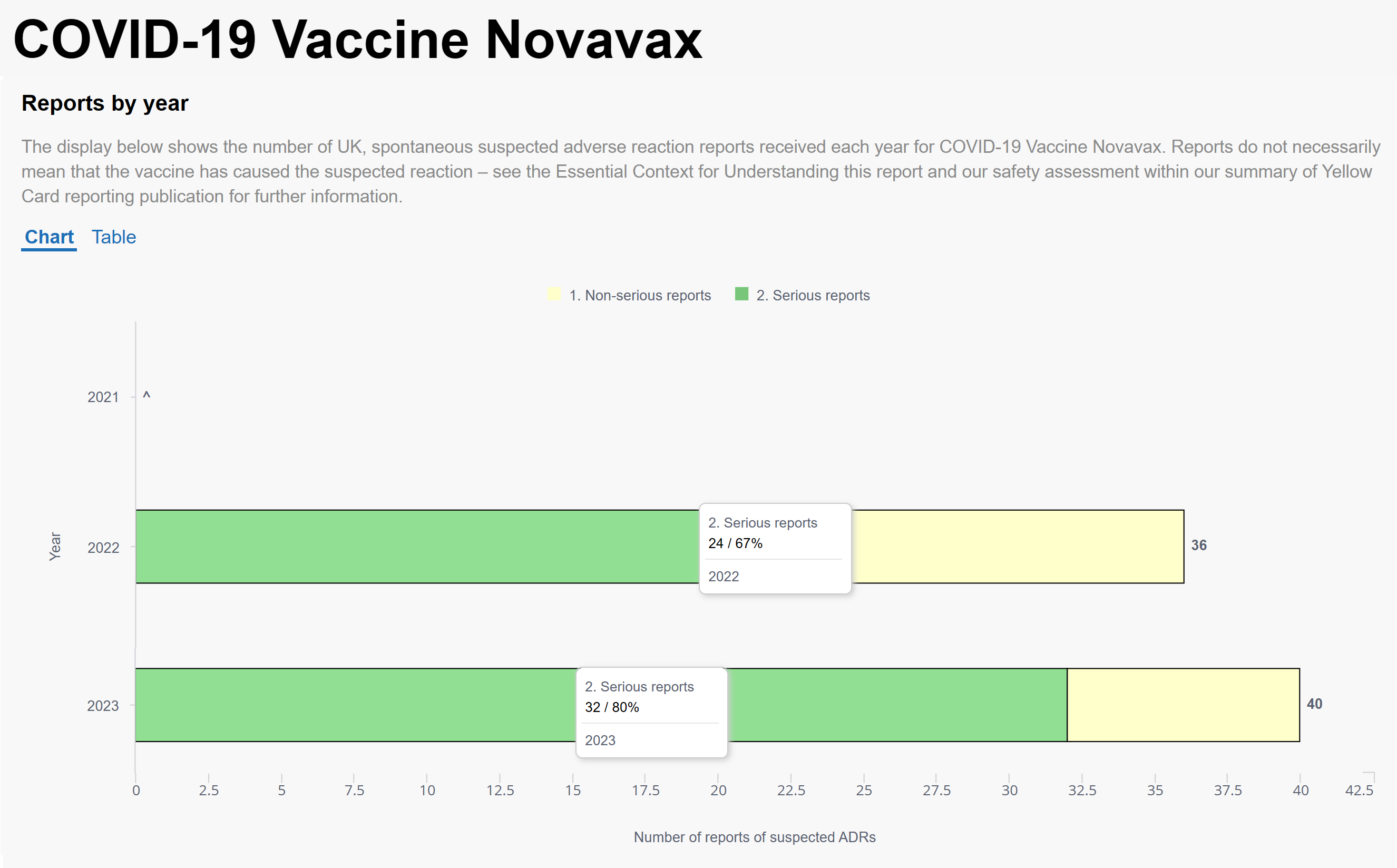The width and height of the screenshot is (1397, 868).
Task: Click the 36 total label for 2022
Action: tap(1199, 545)
